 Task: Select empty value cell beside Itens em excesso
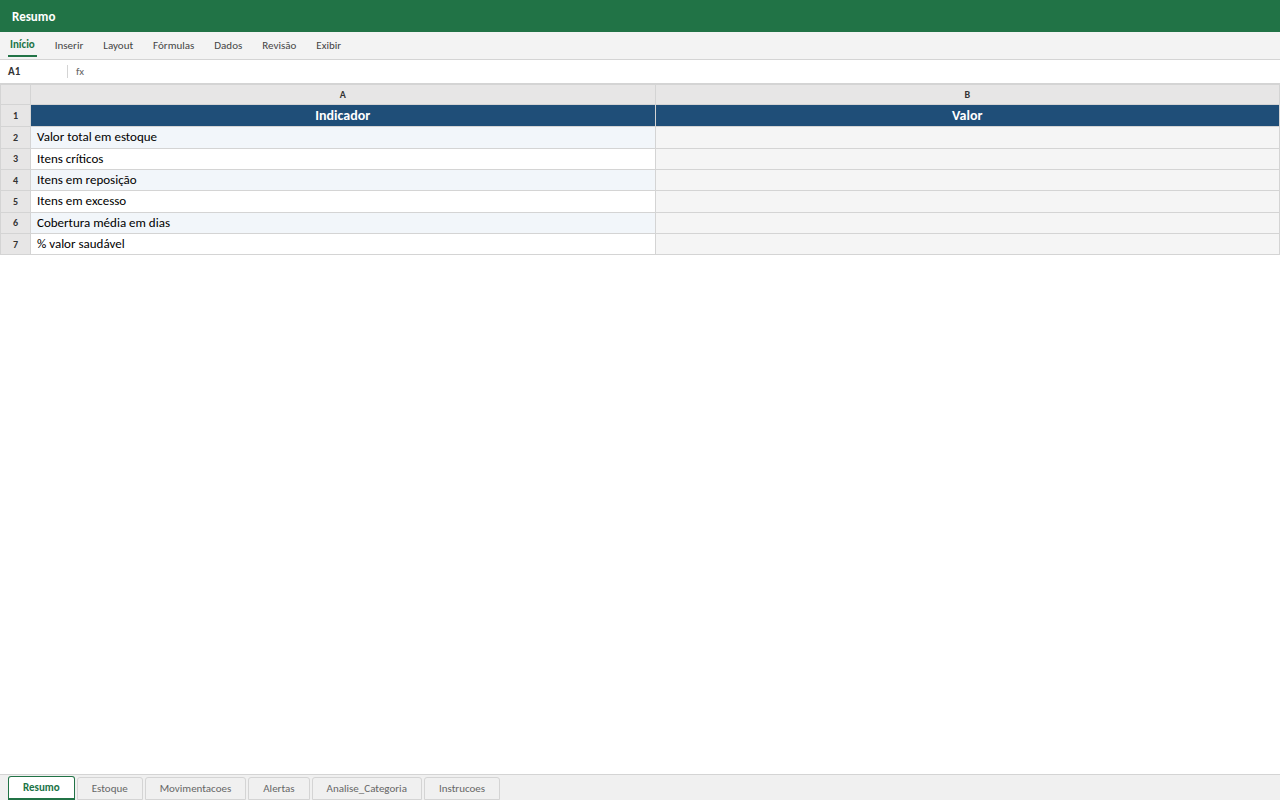(x=967, y=201)
